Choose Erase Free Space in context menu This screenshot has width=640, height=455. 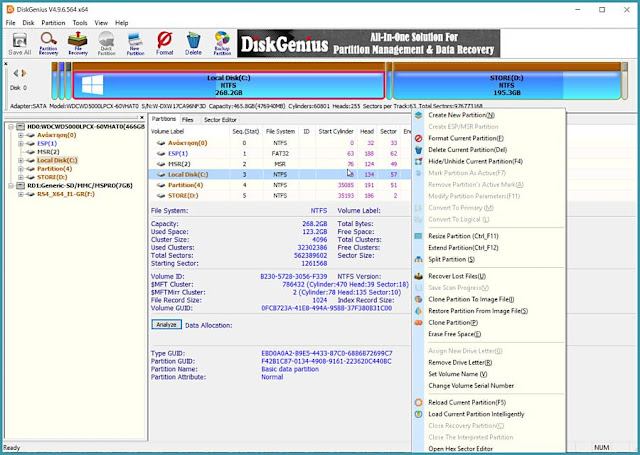click(x=454, y=334)
